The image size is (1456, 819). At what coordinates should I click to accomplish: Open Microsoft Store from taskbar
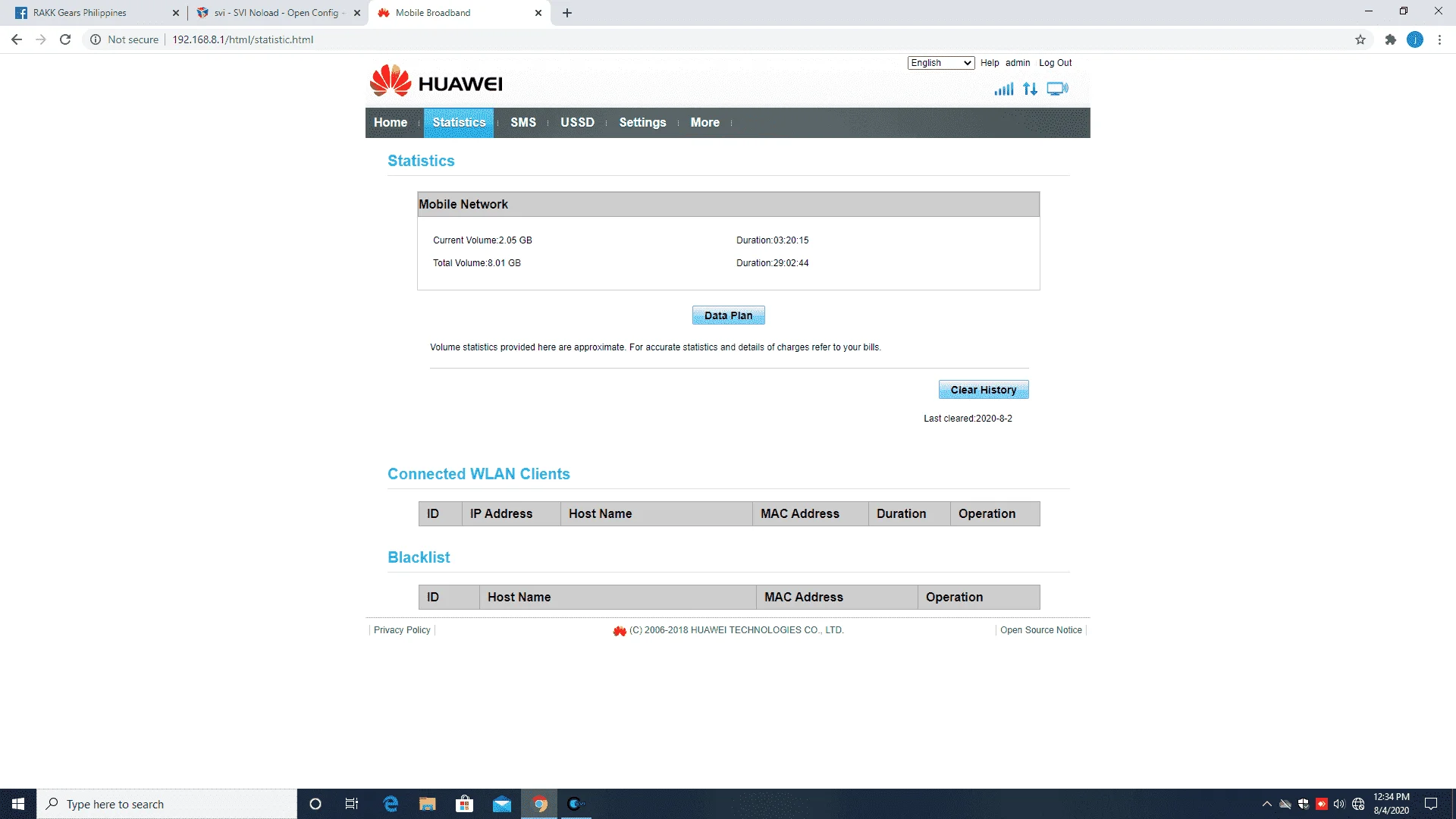coord(464,804)
